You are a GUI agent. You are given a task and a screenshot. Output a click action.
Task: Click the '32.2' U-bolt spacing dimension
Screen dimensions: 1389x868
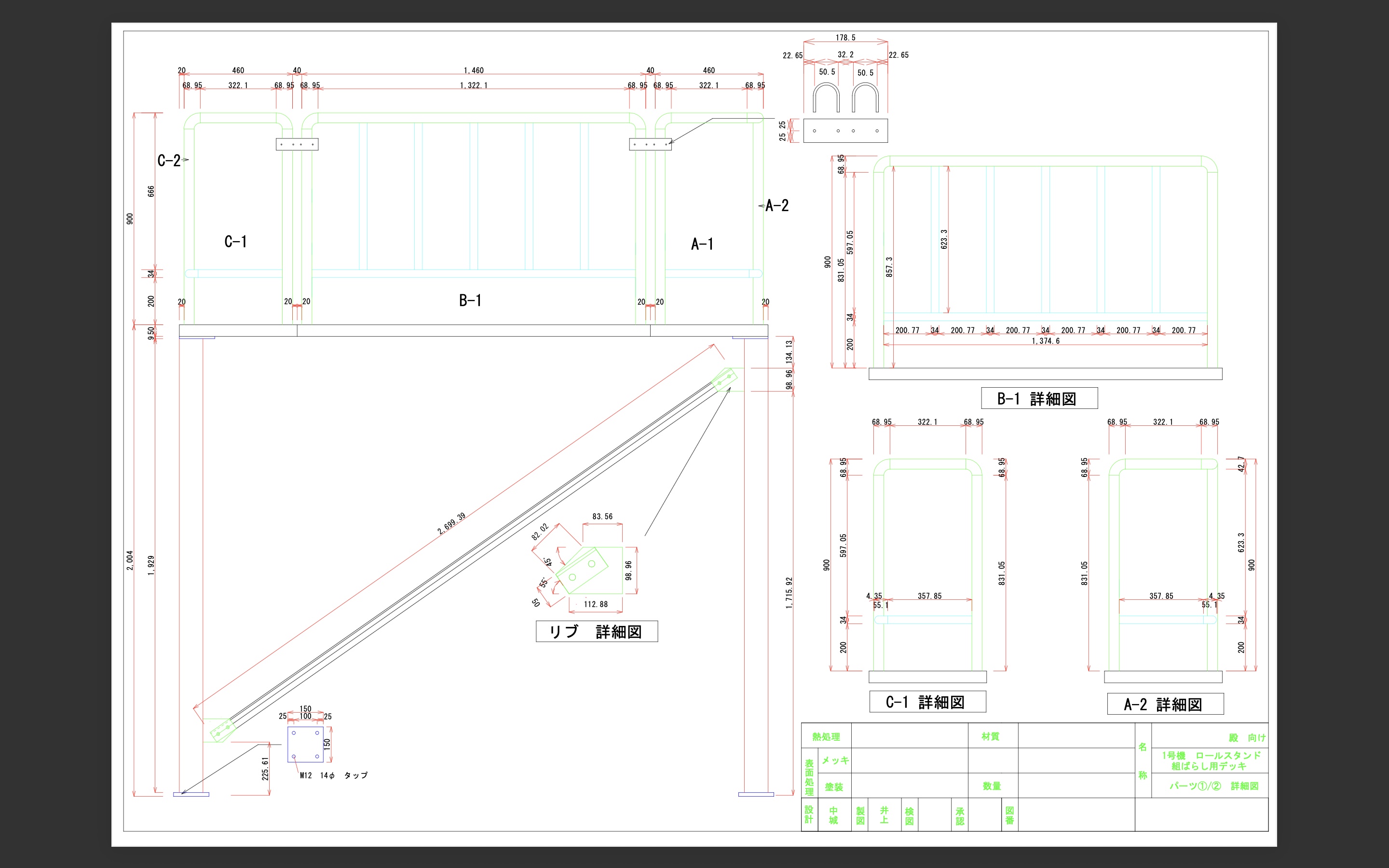click(x=845, y=54)
